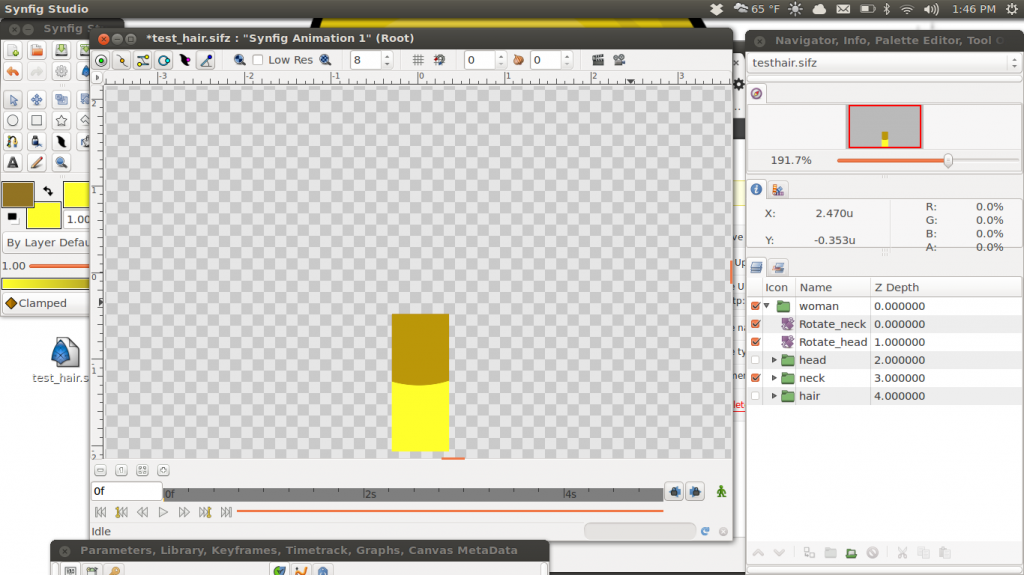This screenshot has width=1024, height=575.
Task: Toggle snap to grid
Action: click(x=439, y=60)
